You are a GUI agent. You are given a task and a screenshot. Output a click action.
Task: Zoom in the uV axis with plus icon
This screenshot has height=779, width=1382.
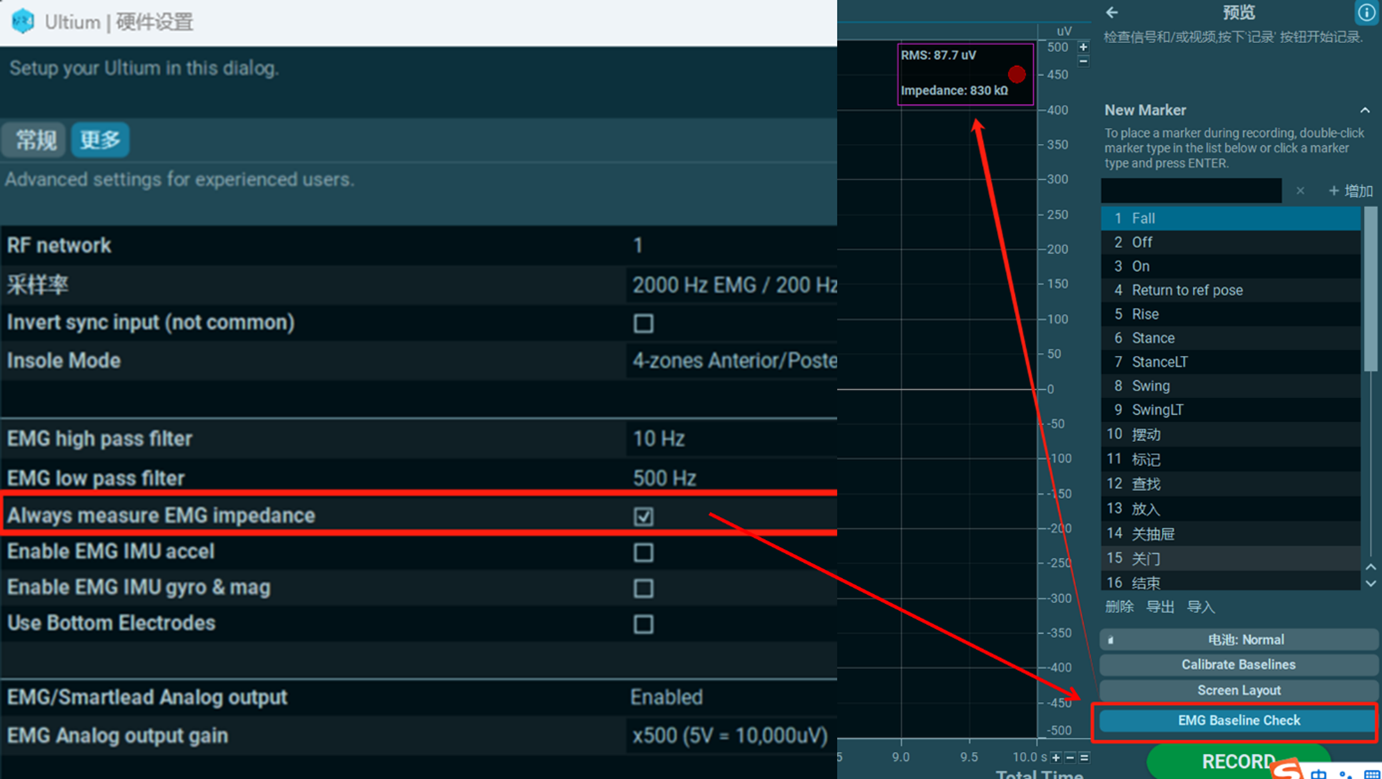(1083, 47)
